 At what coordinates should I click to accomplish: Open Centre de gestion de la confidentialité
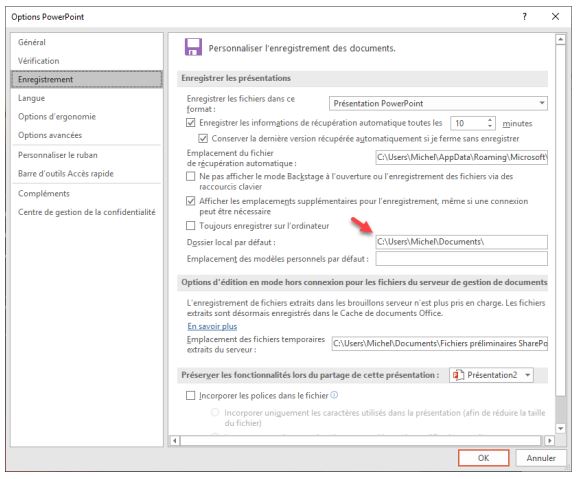pyautogui.click(x=86, y=212)
